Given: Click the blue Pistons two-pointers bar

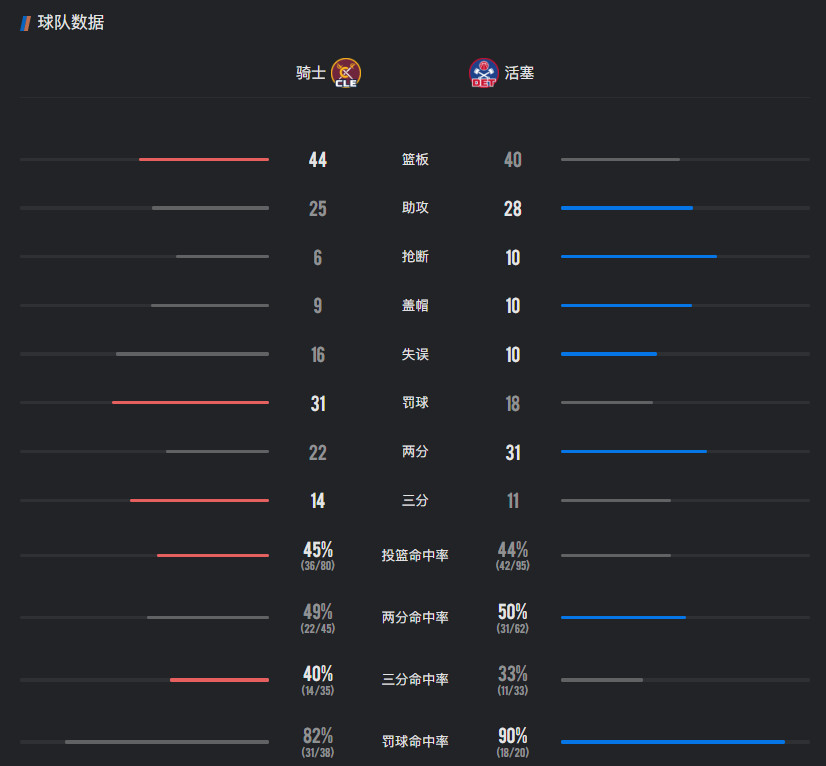Looking at the screenshot, I should [x=634, y=451].
